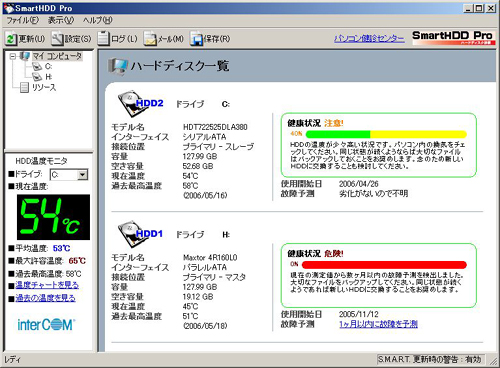
Task: Click the 保存(R) floppy save icon
Action: coord(196,39)
